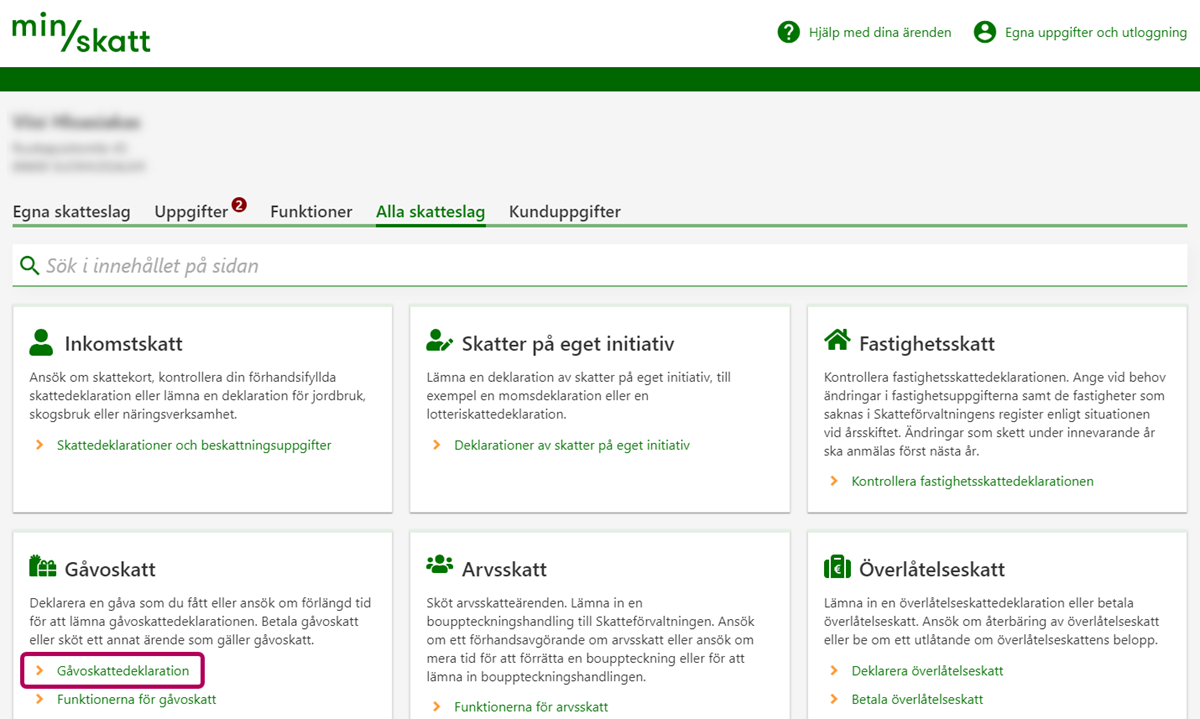The width and height of the screenshot is (1200, 719).
Task: Select the Funktioner tab
Action: tap(311, 212)
